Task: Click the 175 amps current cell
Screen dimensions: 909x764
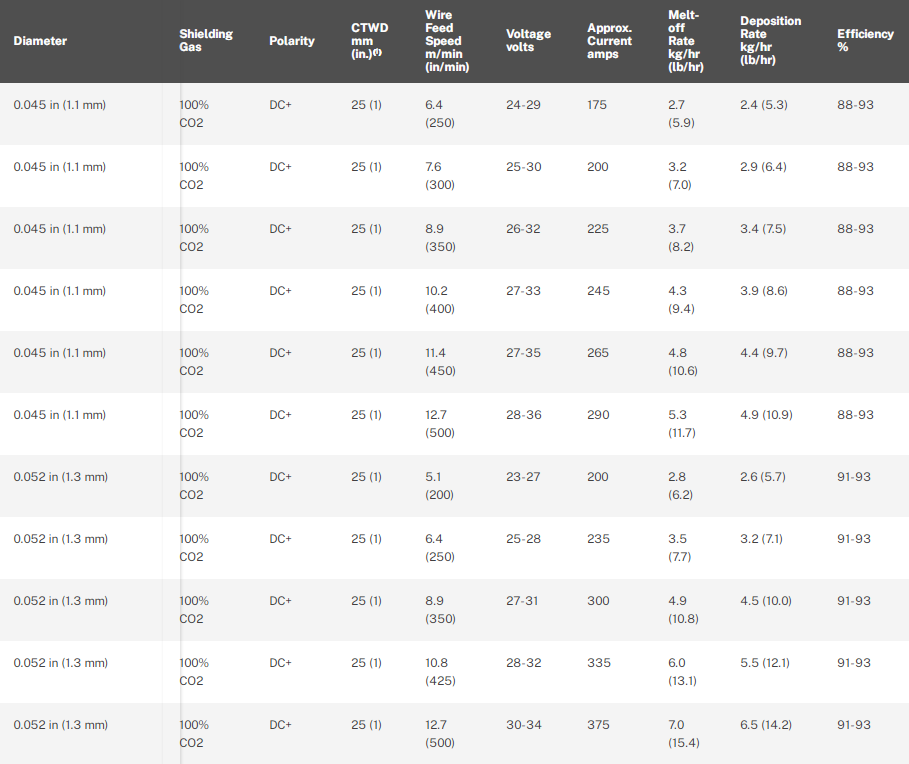Action: (x=597, y=105)
